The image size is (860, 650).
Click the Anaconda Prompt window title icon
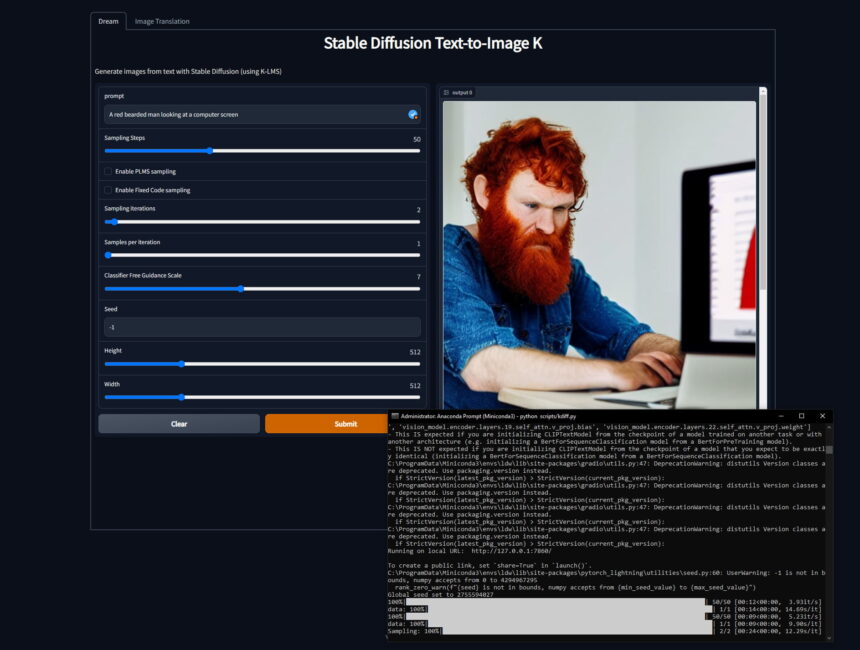tap(395, 415)
